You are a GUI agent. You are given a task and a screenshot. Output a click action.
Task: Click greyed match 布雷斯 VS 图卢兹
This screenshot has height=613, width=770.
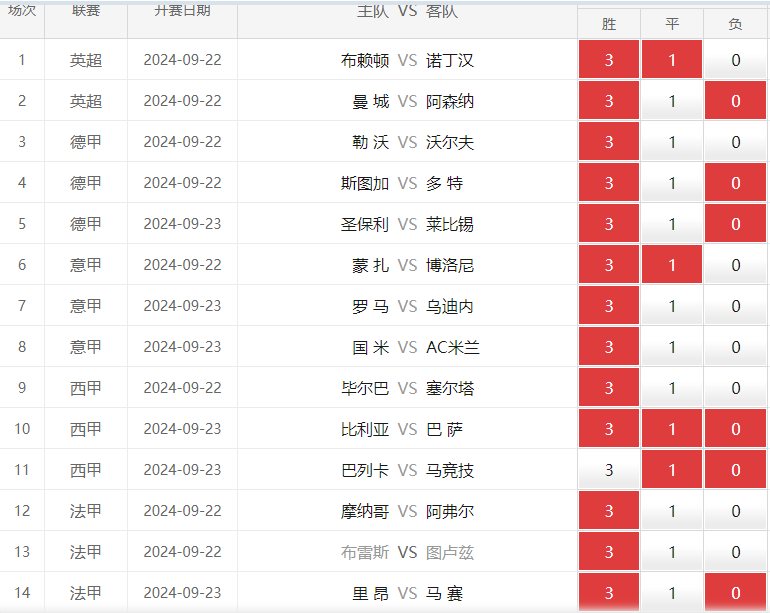[x=408, y=553]
